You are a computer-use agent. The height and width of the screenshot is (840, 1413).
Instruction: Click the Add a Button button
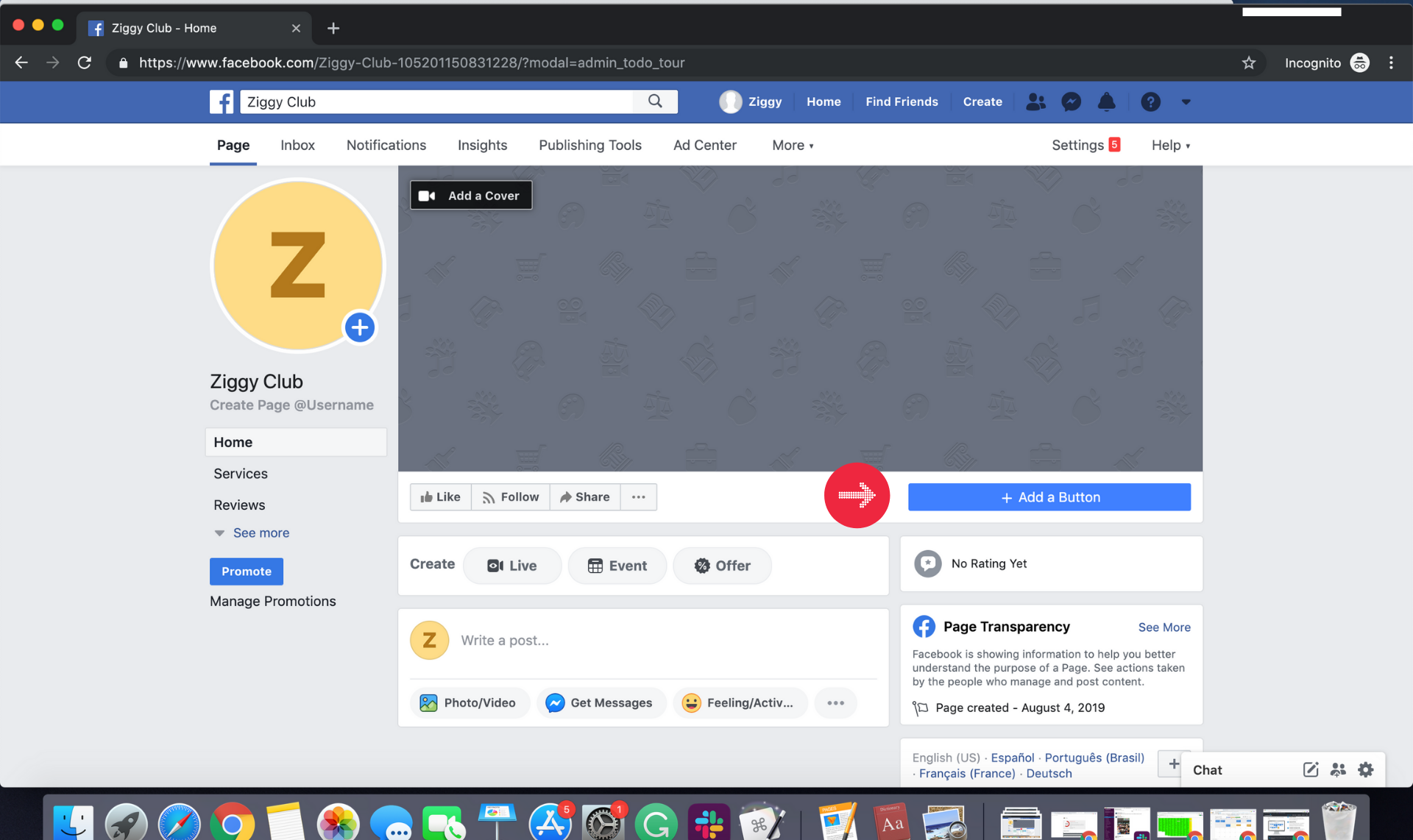pos(1049,497)
